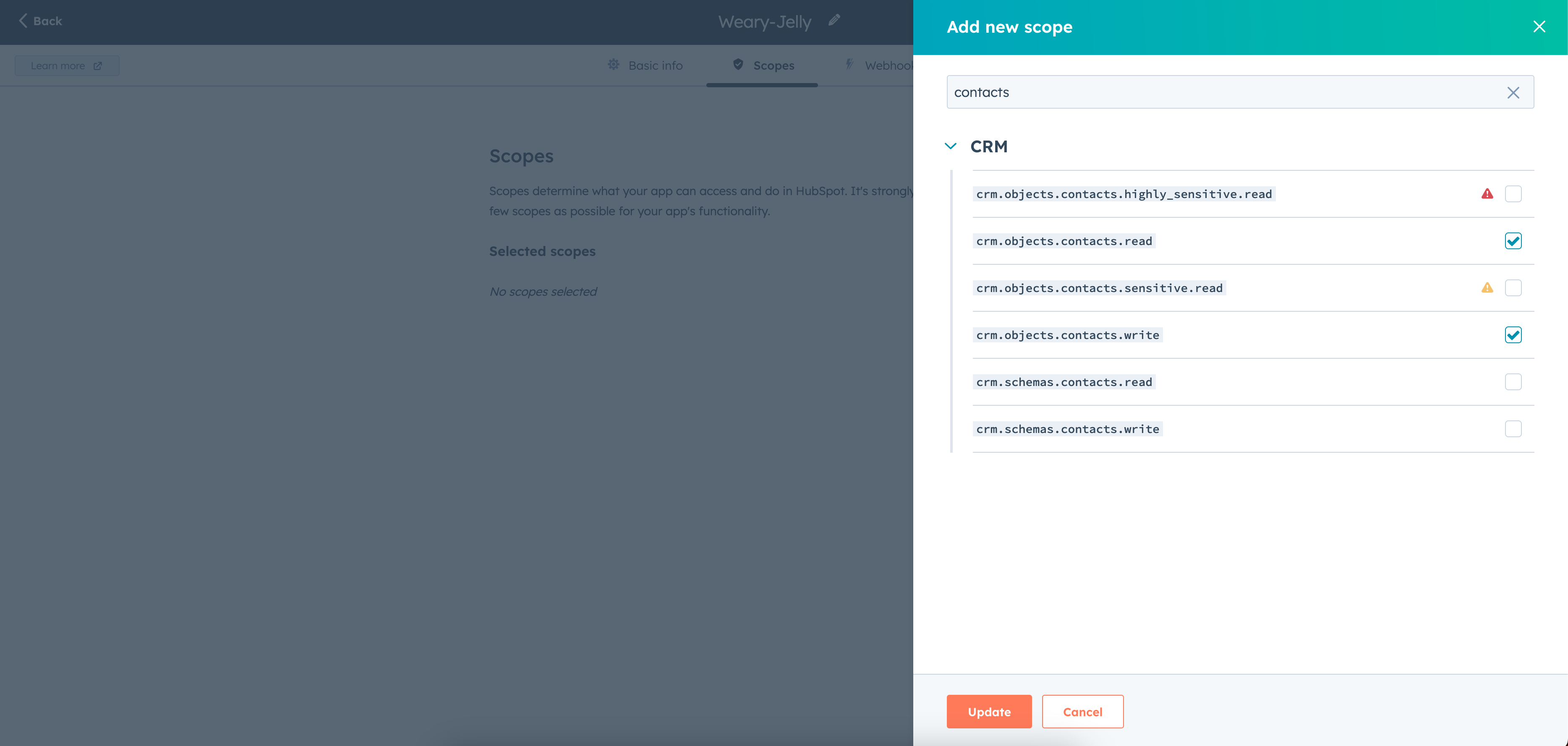Click the shield icon on the Scopes tab
1568x746 pixels.
[738, 65]
